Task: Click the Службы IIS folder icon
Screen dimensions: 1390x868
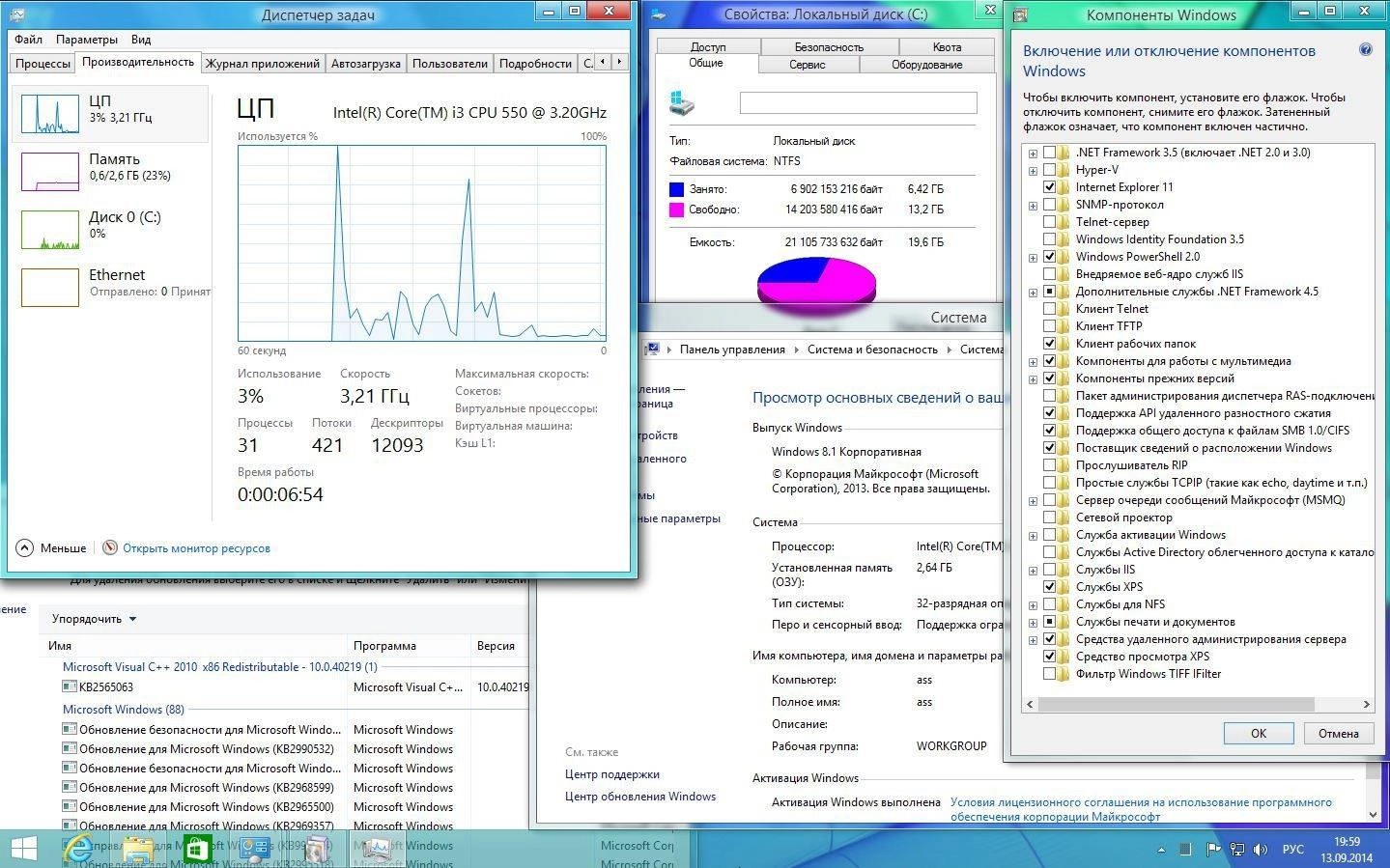Action: pos(1064,570)
